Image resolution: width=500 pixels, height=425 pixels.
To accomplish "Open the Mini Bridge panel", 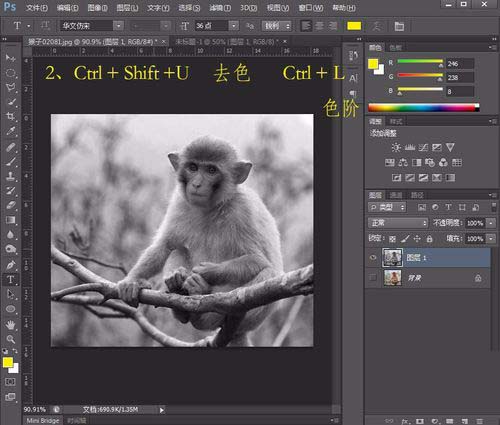I will [43, 421].
